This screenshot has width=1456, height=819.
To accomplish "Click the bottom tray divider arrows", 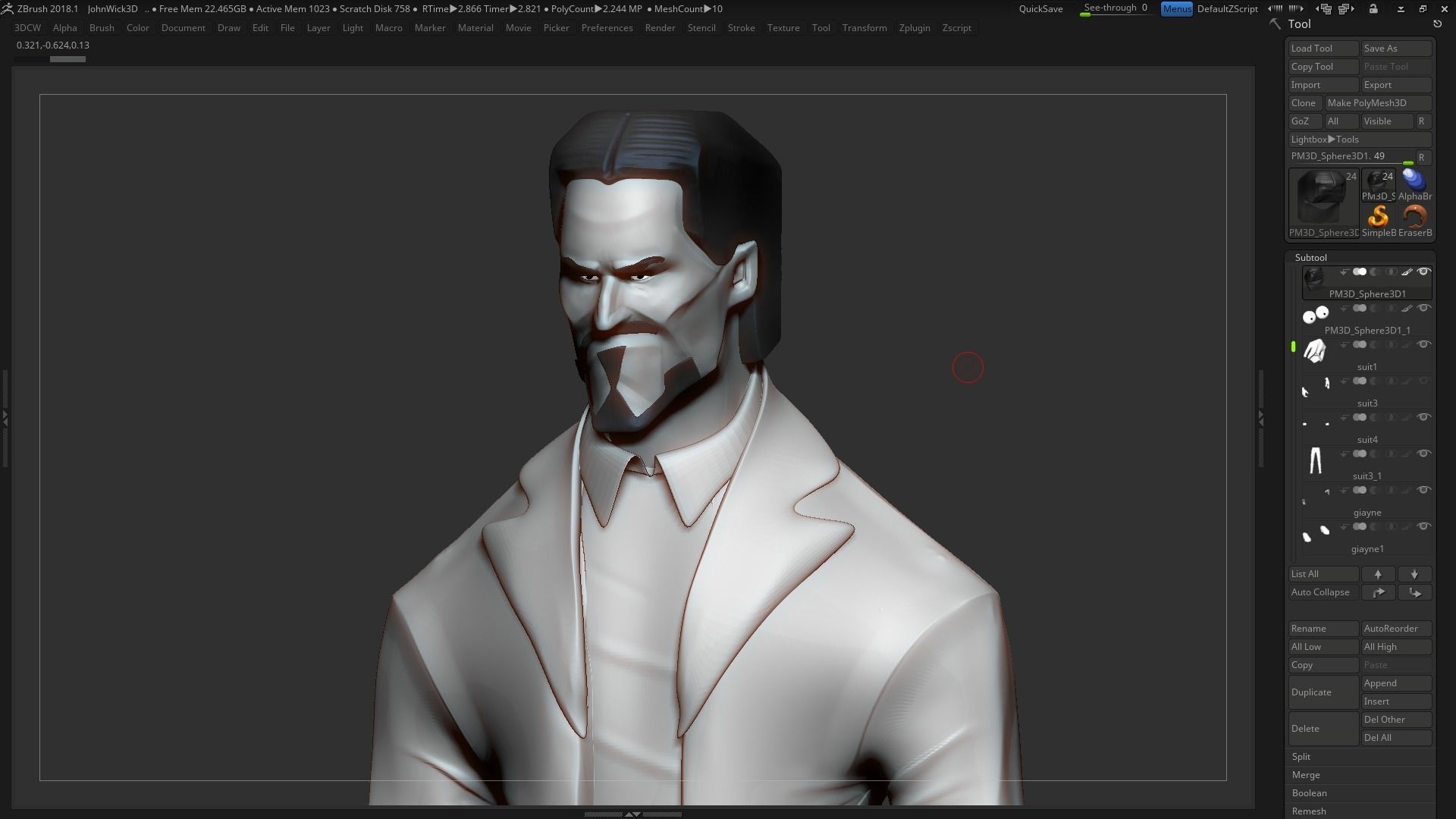I will [x=632, y=814].
